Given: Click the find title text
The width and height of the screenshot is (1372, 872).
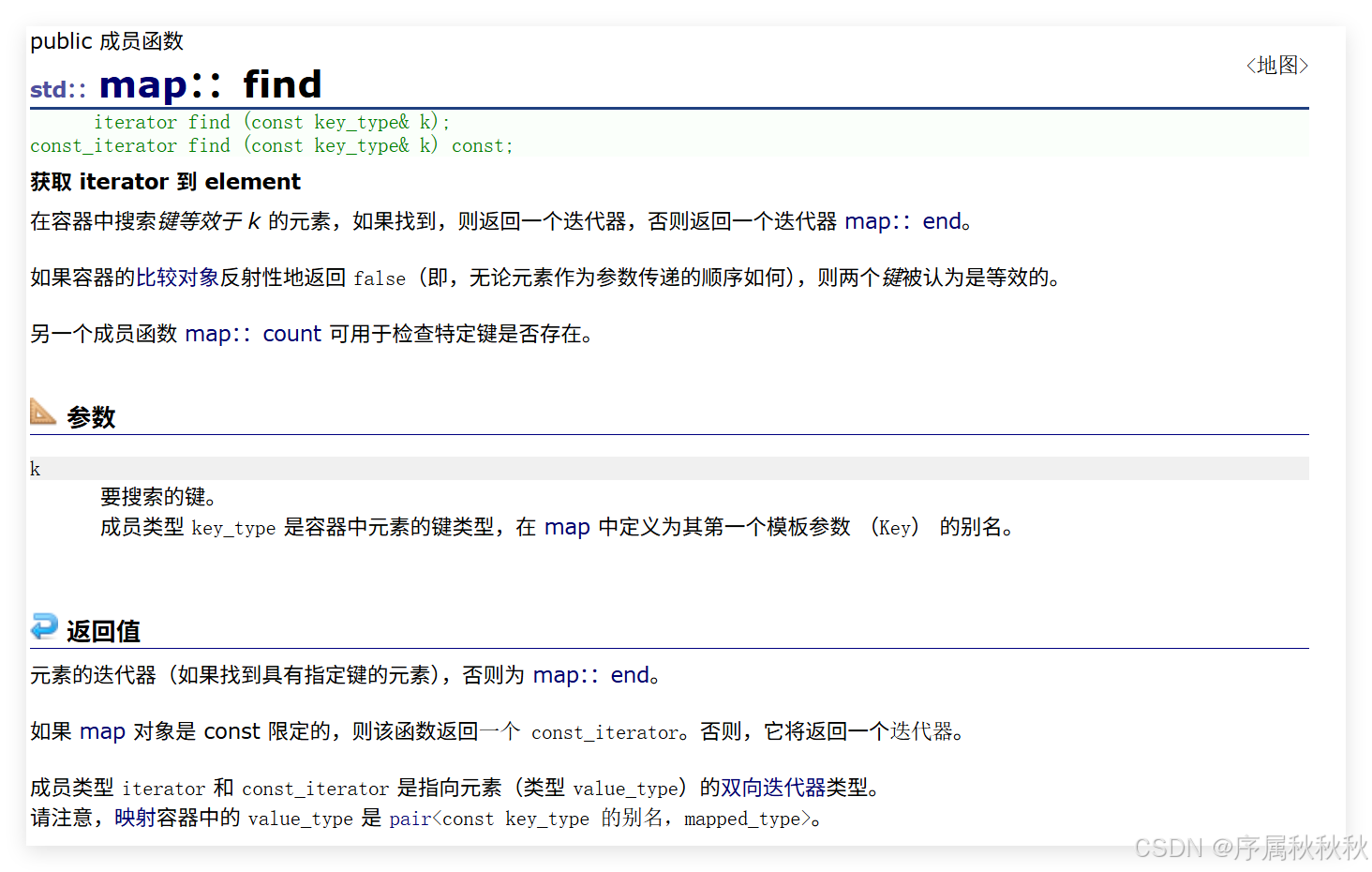Looking at the screenshot, I should (282, 85).
